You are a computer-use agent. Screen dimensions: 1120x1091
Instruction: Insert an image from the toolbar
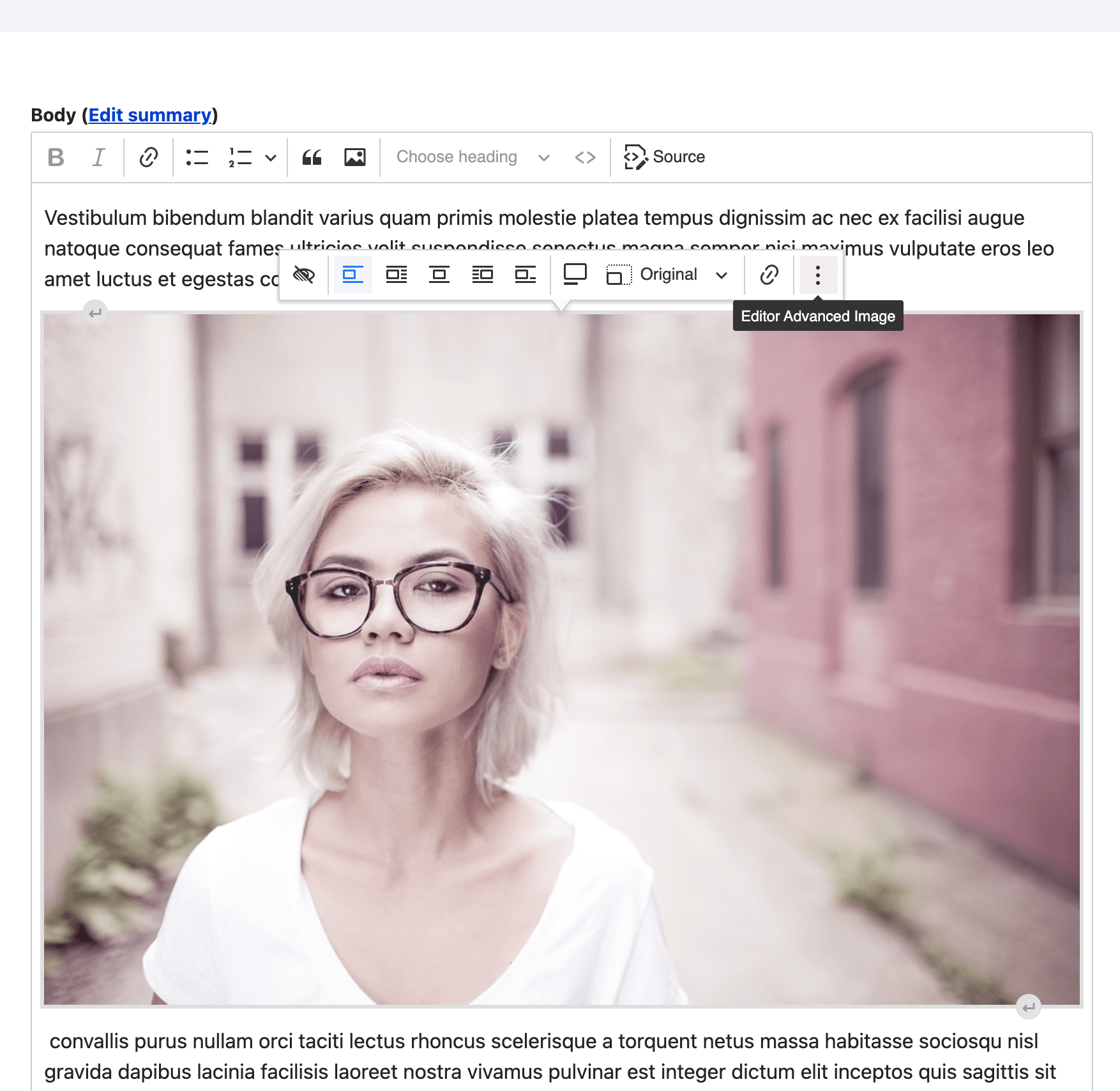tap(355, 157)
